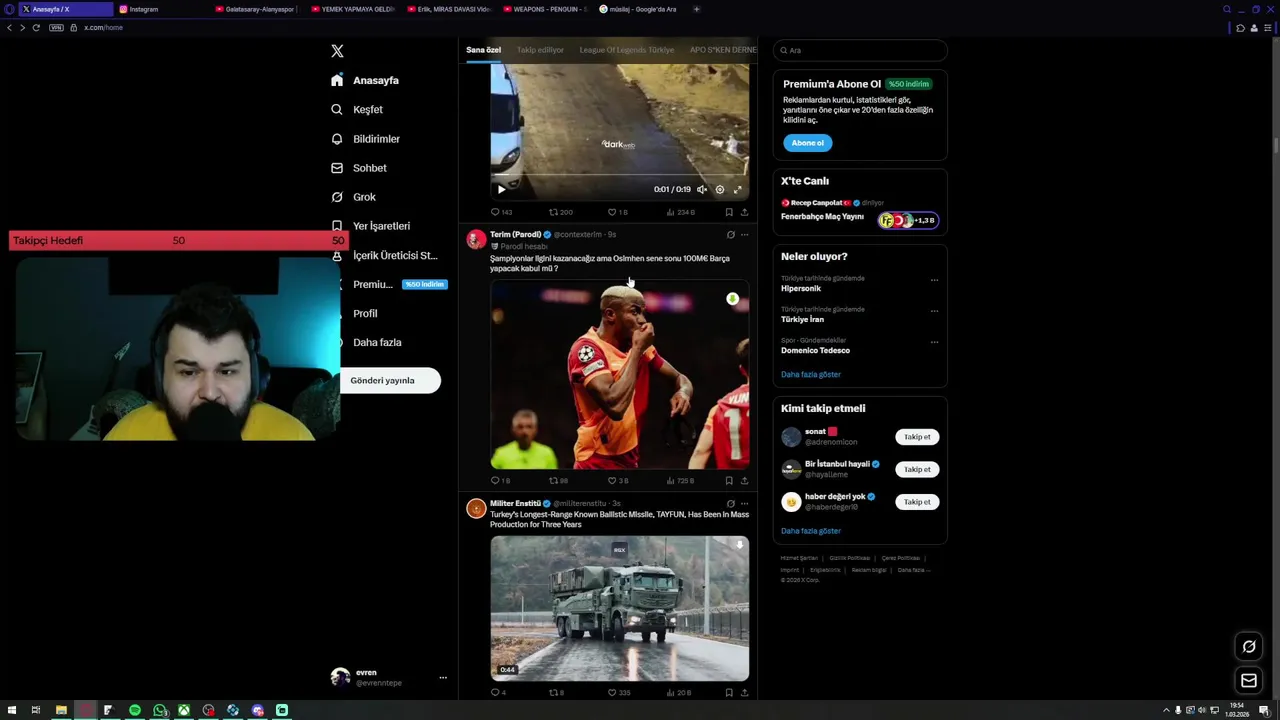Switch to müslej Google'da Ara tab
Image resolution: width=1280 pixels, height=720 pixels.
[640, 9]
